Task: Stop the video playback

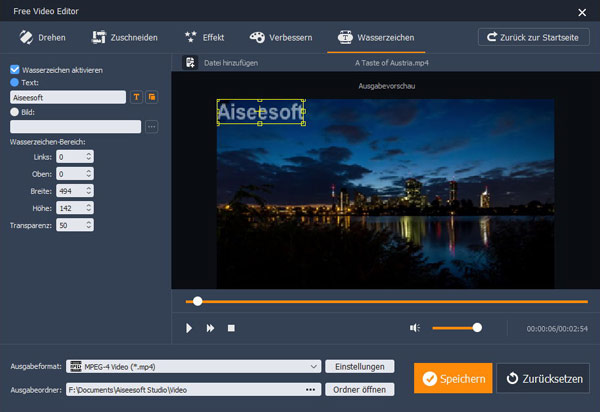Action: [231, 328]
